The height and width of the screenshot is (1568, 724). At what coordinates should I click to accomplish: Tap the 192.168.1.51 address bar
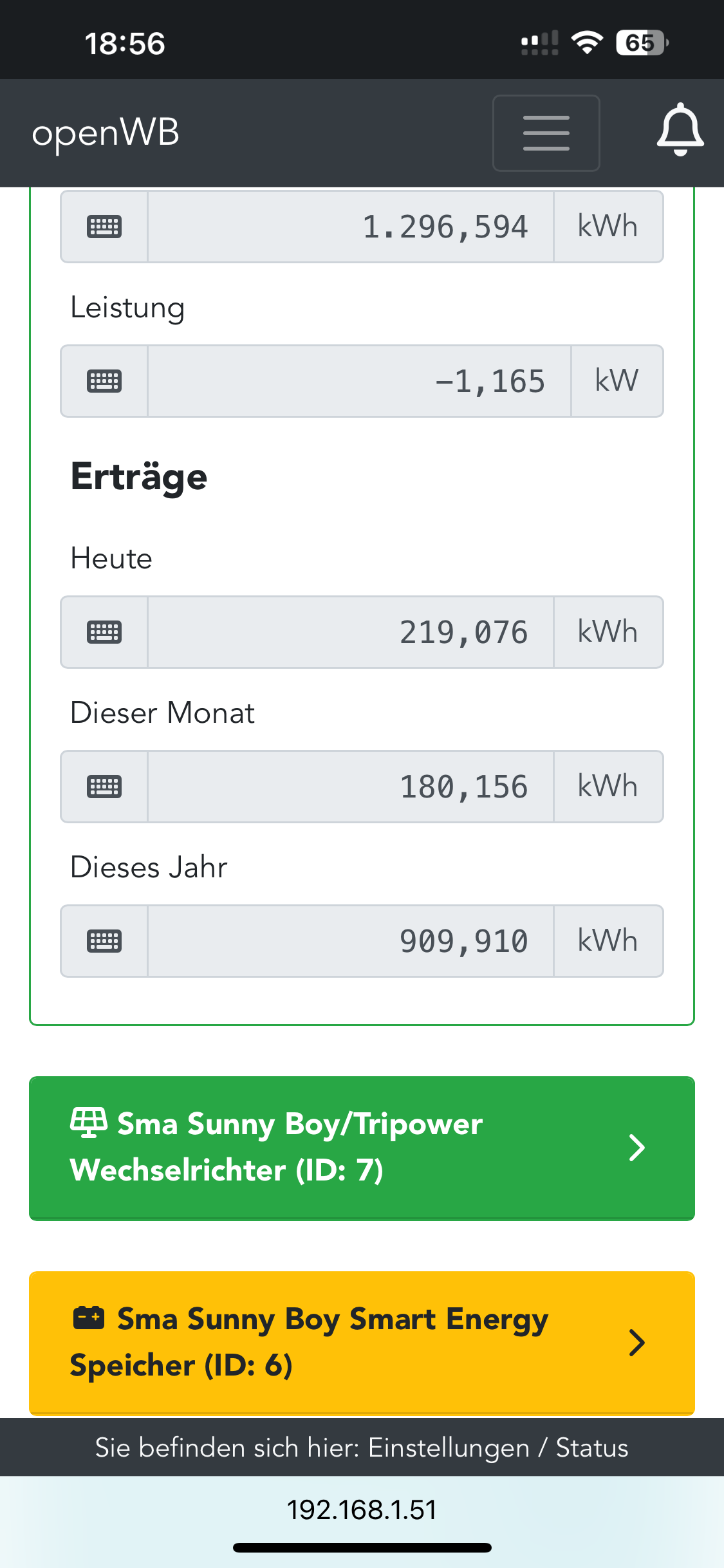(362, 1510)
